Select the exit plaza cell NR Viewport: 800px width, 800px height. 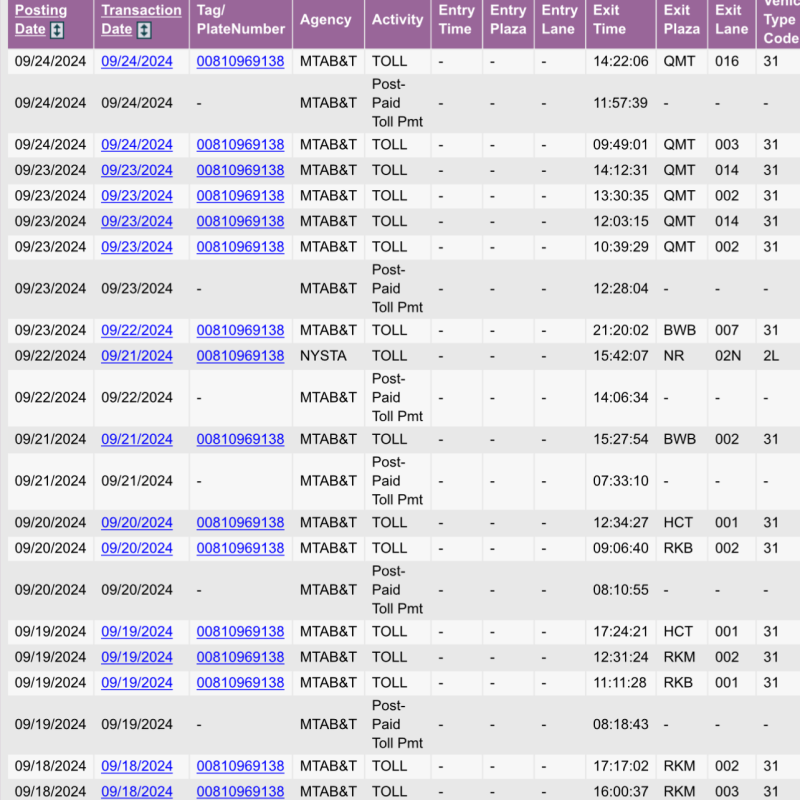(x=682, y=356)
